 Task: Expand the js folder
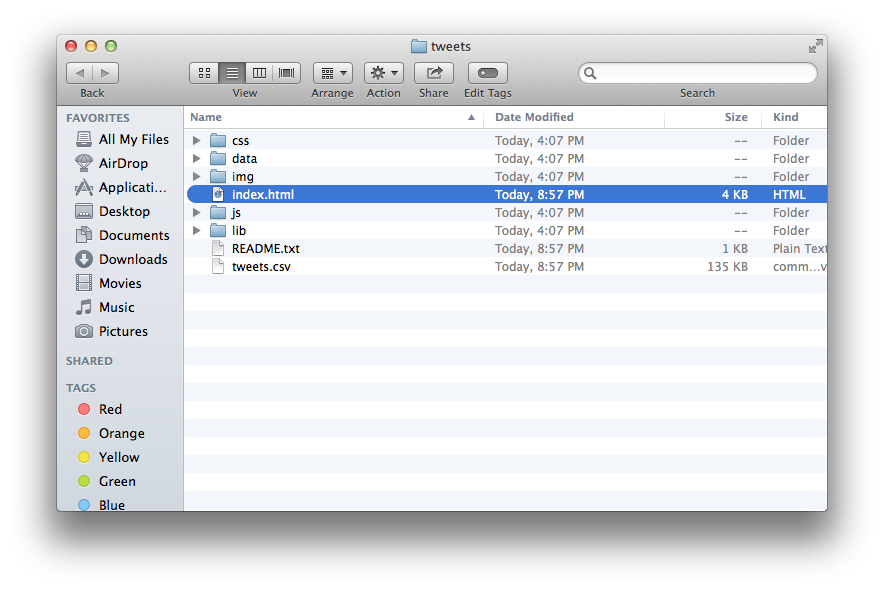point(196,212)
